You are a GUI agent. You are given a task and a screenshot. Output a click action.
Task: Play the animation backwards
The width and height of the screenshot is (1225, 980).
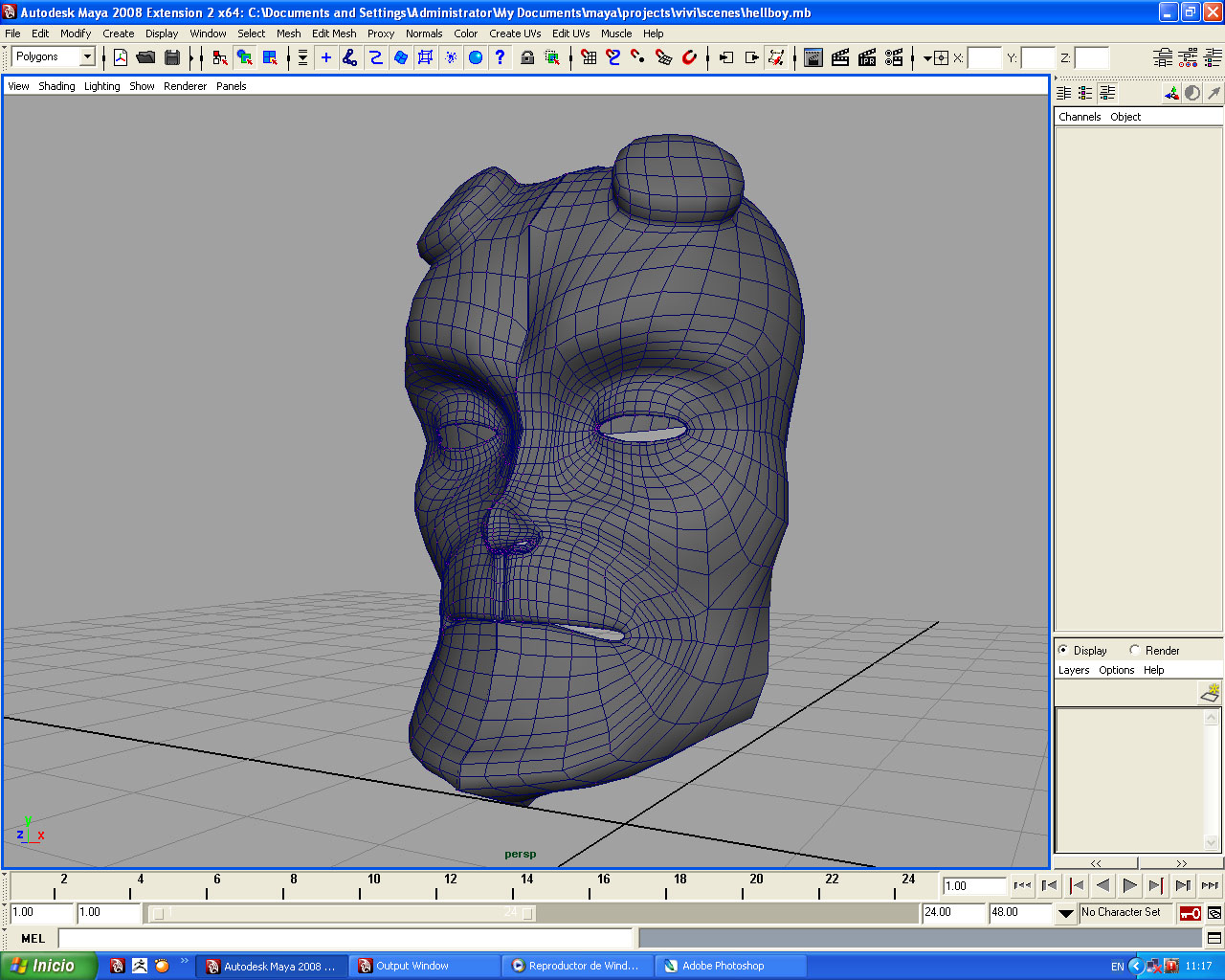point(1102,886)
